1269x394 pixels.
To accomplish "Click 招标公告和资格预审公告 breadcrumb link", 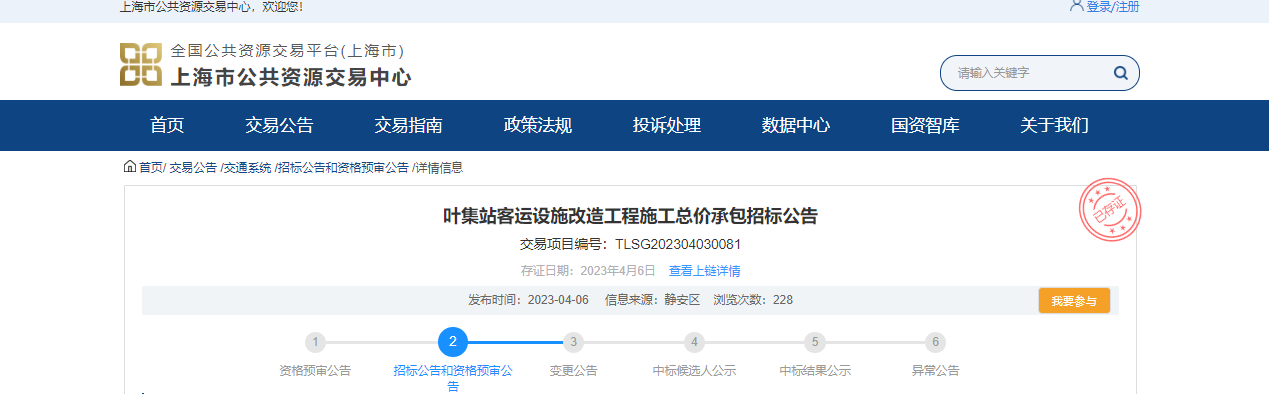I will (x=343, y=168).
